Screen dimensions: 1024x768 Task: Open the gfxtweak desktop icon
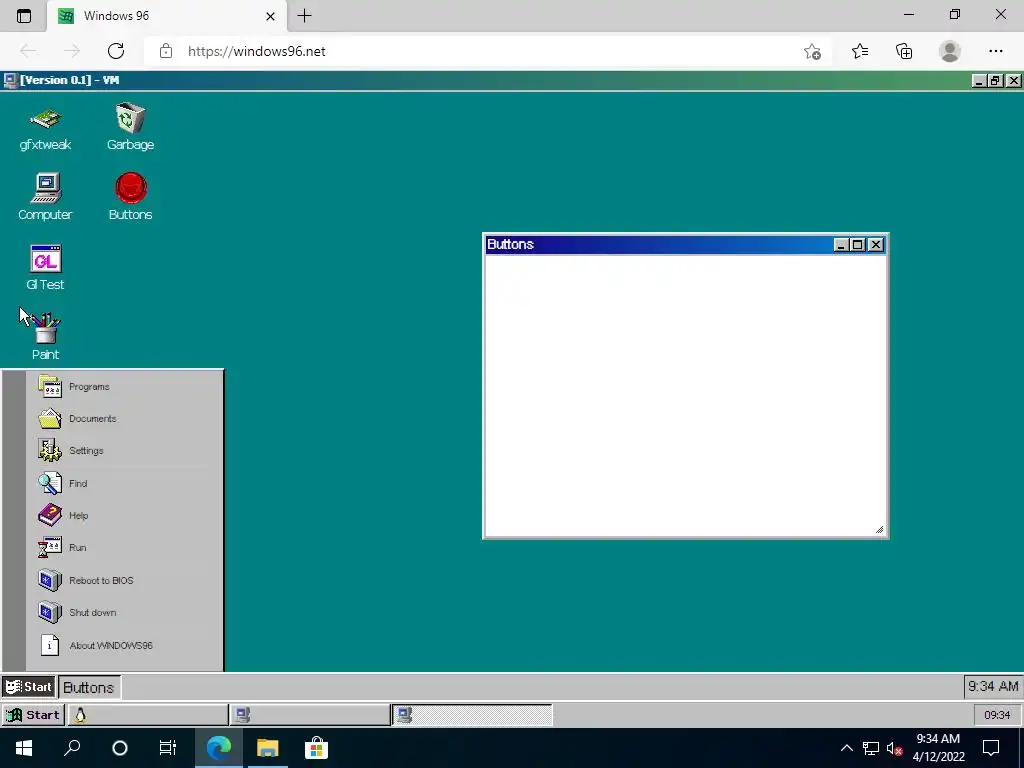(x=45, y=129)
